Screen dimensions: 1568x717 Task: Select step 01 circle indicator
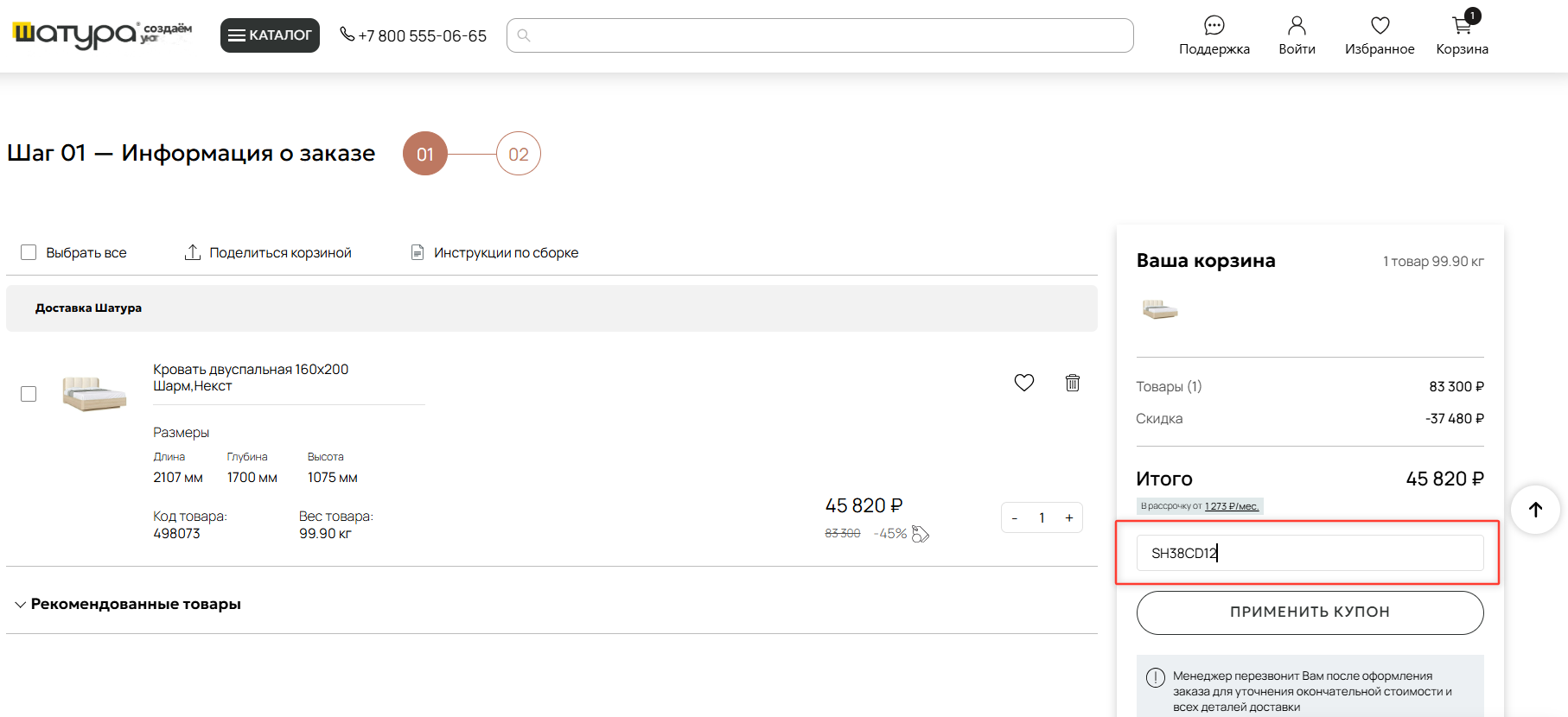(425, 154)
